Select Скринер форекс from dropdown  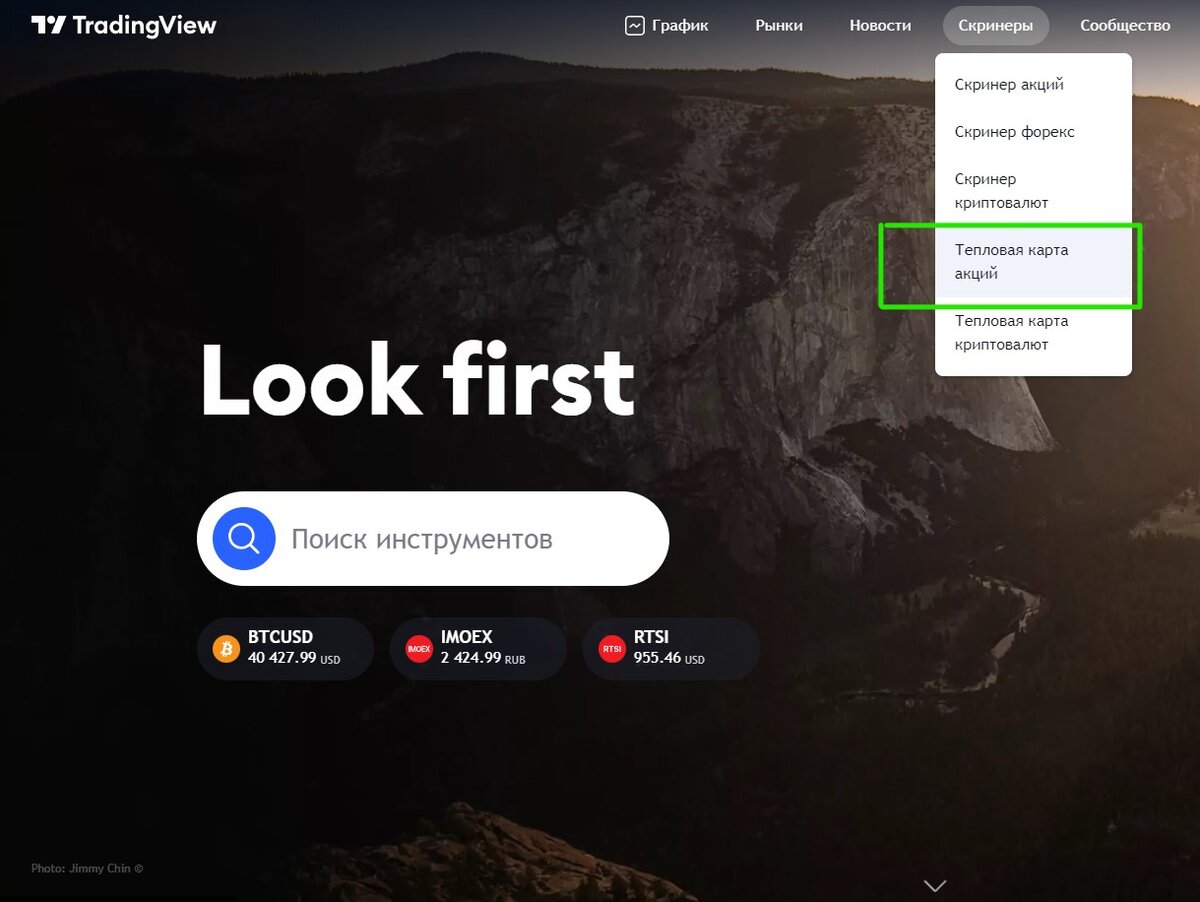point(1033,132)
